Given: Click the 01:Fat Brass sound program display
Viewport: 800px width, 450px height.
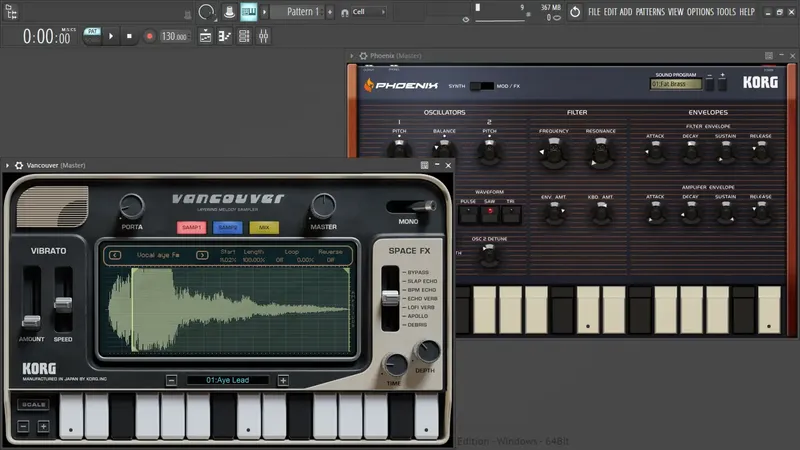Looking at the screenshot, I should click(675, 84).
